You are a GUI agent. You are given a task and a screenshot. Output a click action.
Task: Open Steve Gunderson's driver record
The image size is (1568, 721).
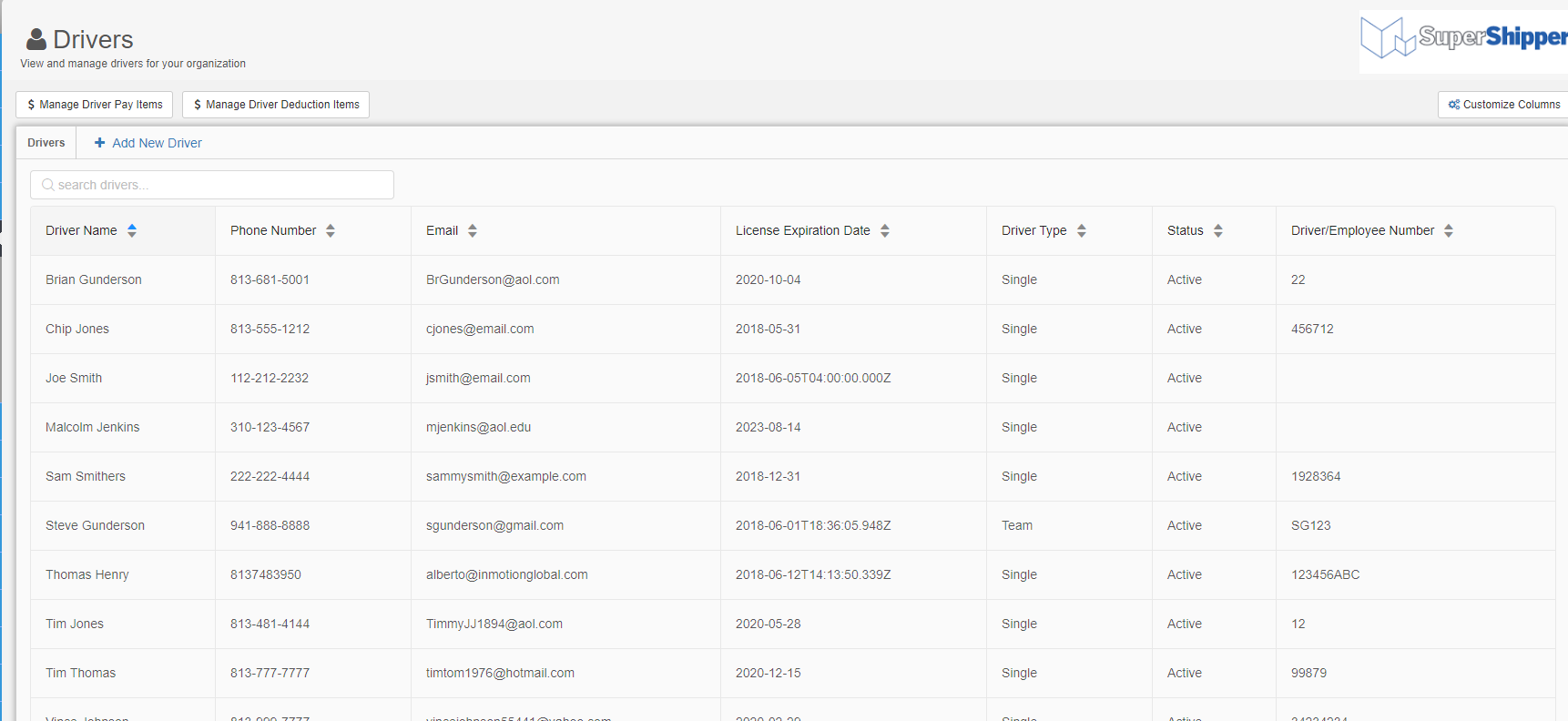95,525
